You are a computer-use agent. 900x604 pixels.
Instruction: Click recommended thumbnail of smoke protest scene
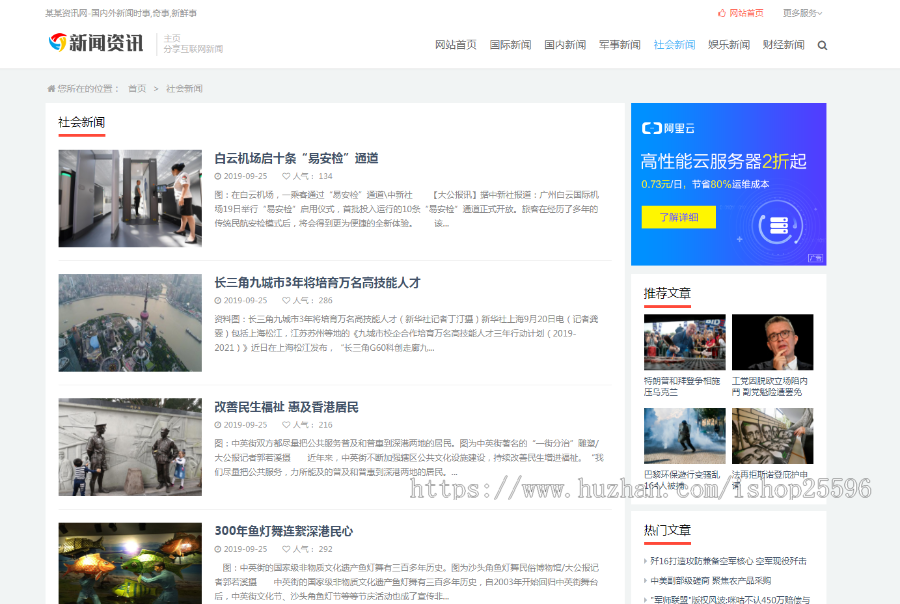pyautogui.click(x=685, y=436)
